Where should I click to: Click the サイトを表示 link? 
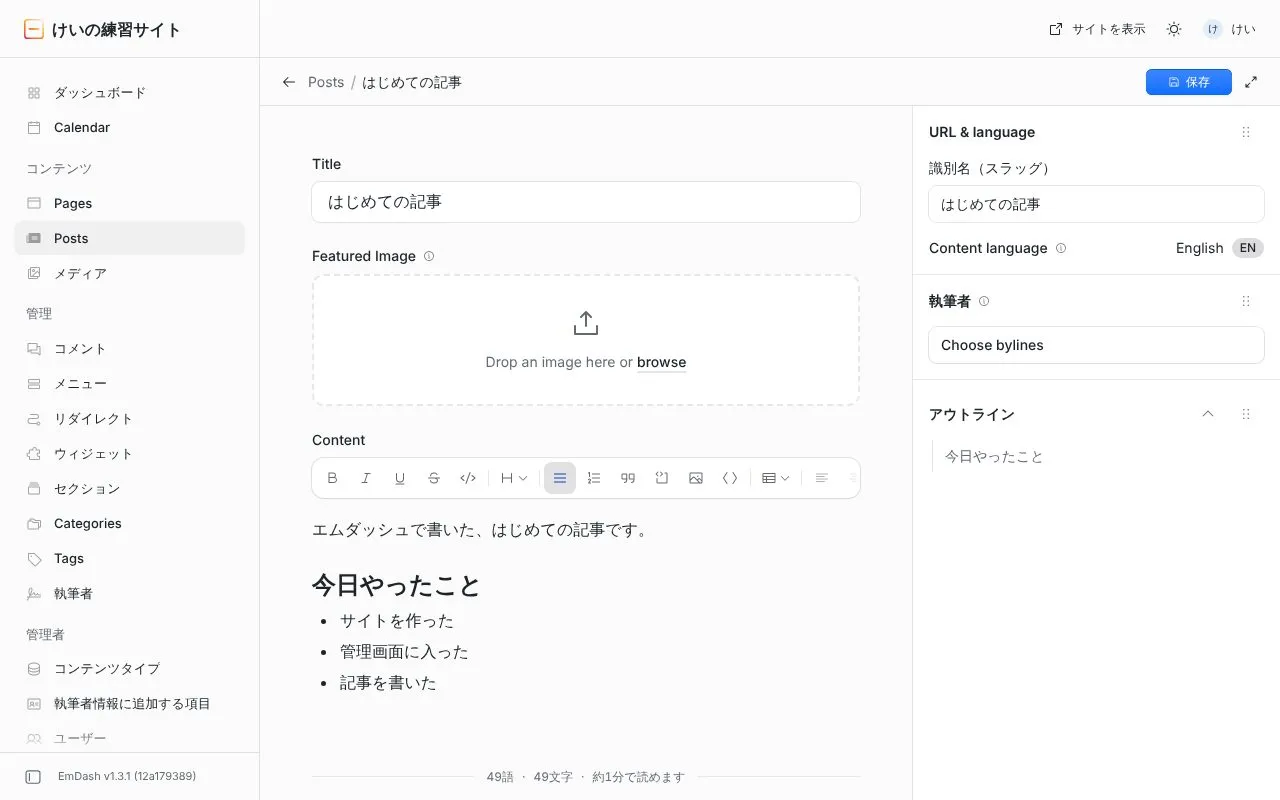1097,29
